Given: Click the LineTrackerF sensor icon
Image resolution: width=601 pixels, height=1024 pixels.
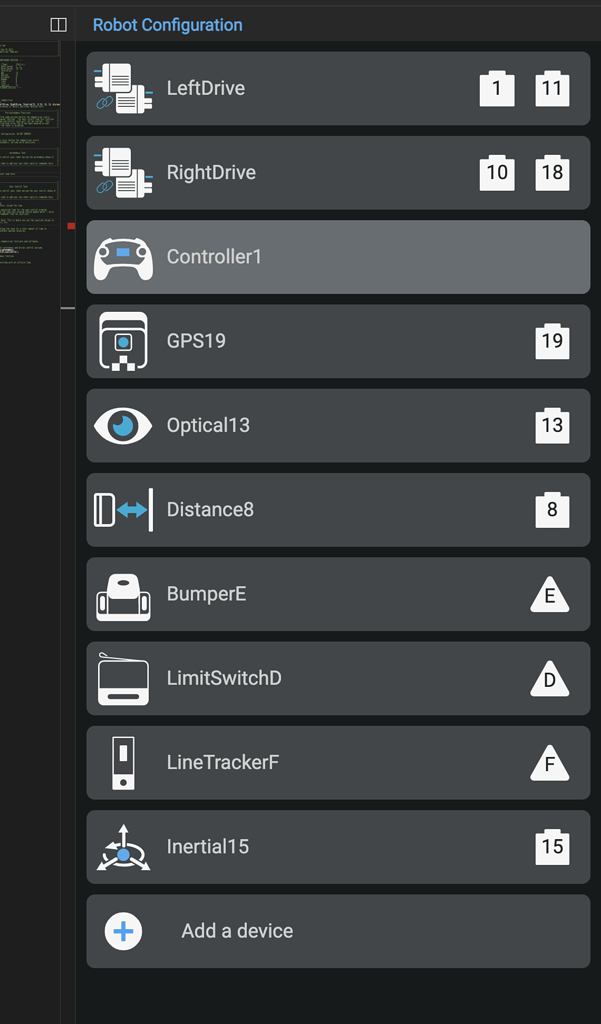Looking at the screenshot, I should point(123,763).
